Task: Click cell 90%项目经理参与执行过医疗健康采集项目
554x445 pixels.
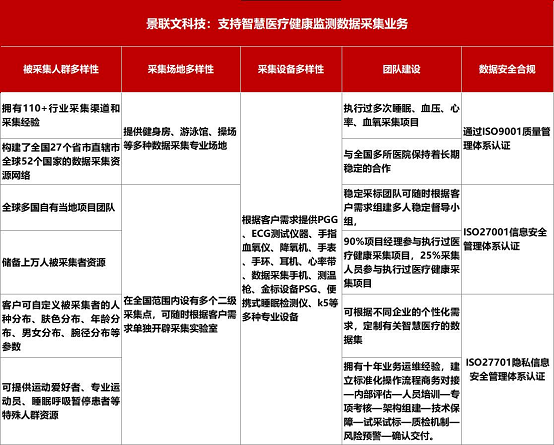Action: (x=402, y=262)
